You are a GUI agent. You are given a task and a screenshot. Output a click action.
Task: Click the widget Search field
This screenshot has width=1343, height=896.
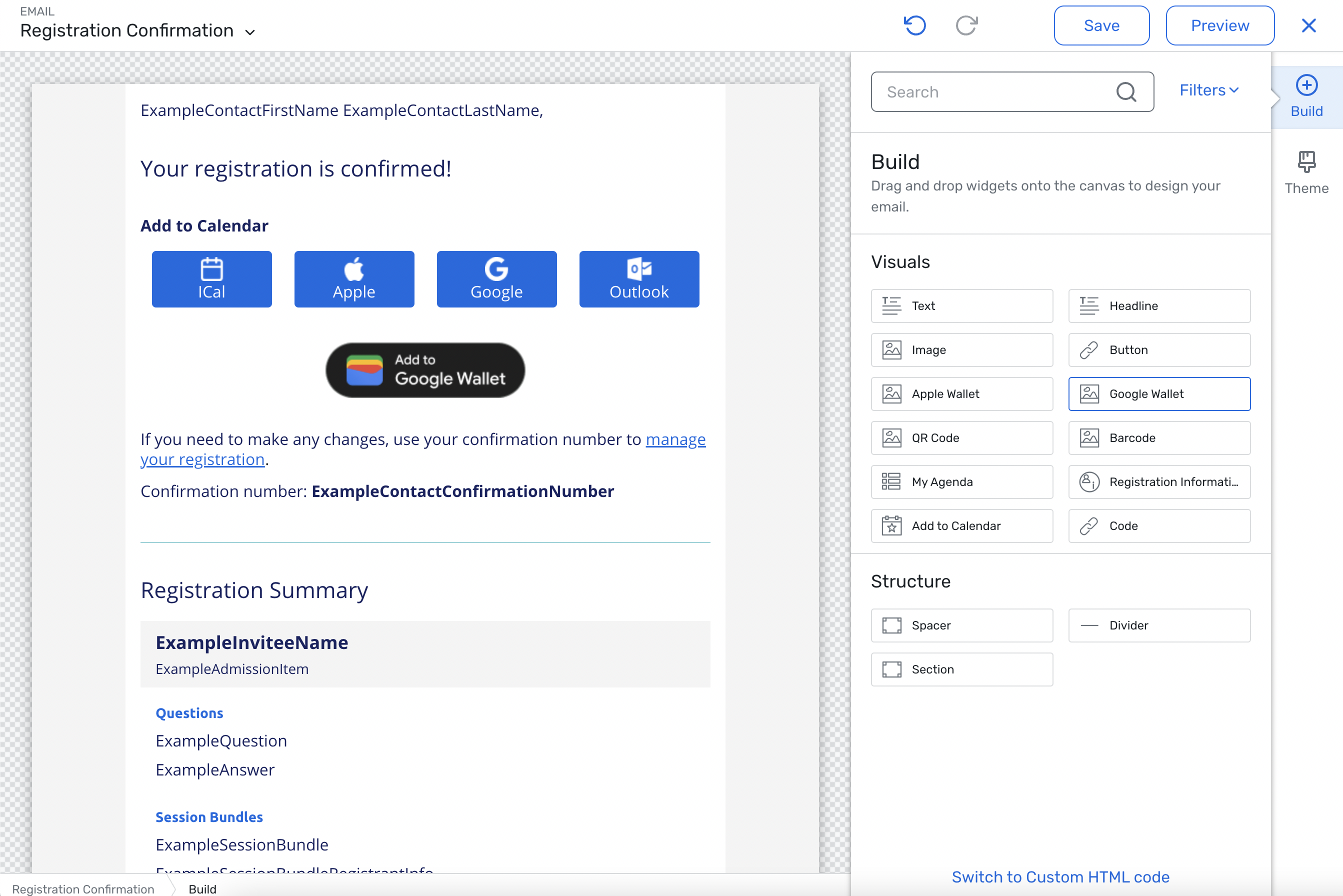[x=1011, y=92]
